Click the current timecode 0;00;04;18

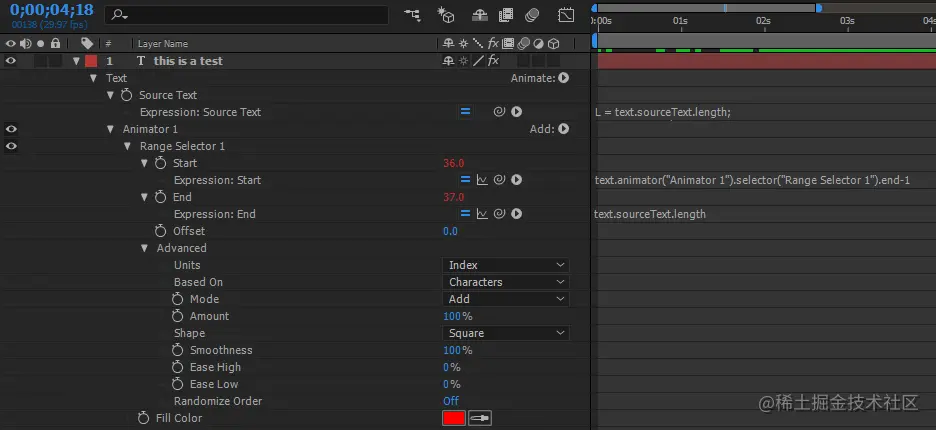point(52,10)
